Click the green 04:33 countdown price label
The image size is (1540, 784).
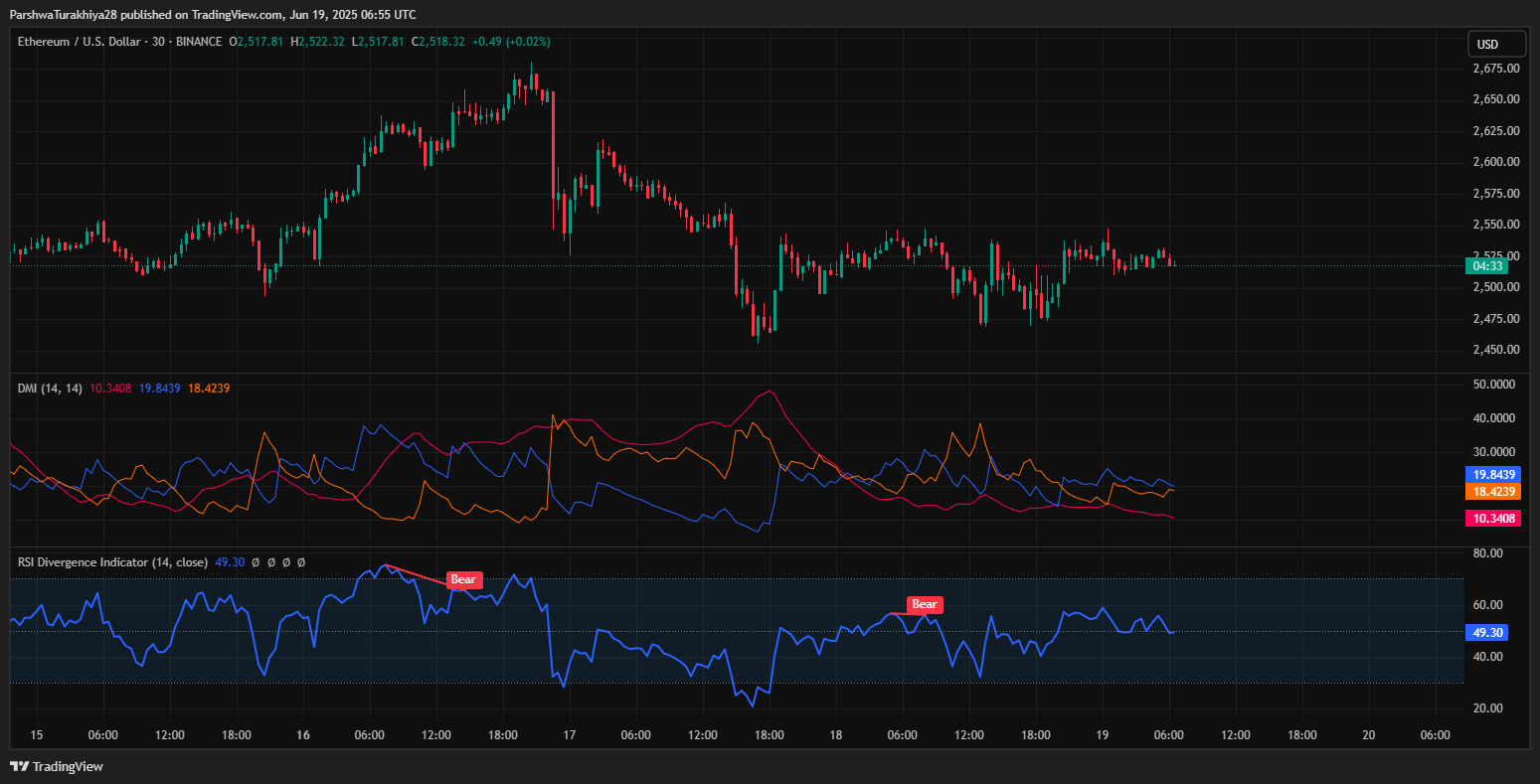point(1488,265)
